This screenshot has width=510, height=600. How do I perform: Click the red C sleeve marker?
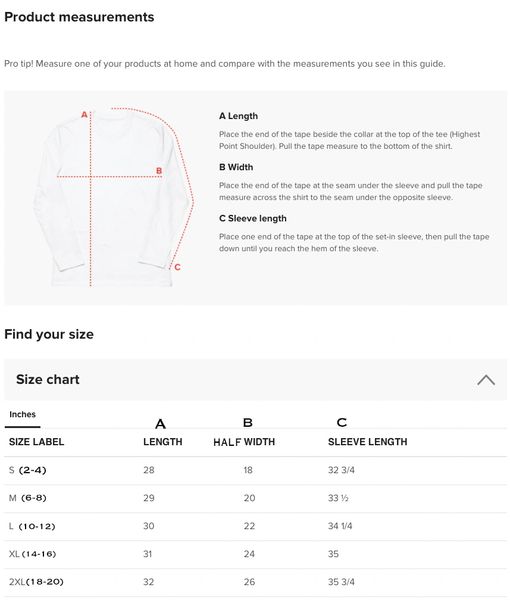177,267
